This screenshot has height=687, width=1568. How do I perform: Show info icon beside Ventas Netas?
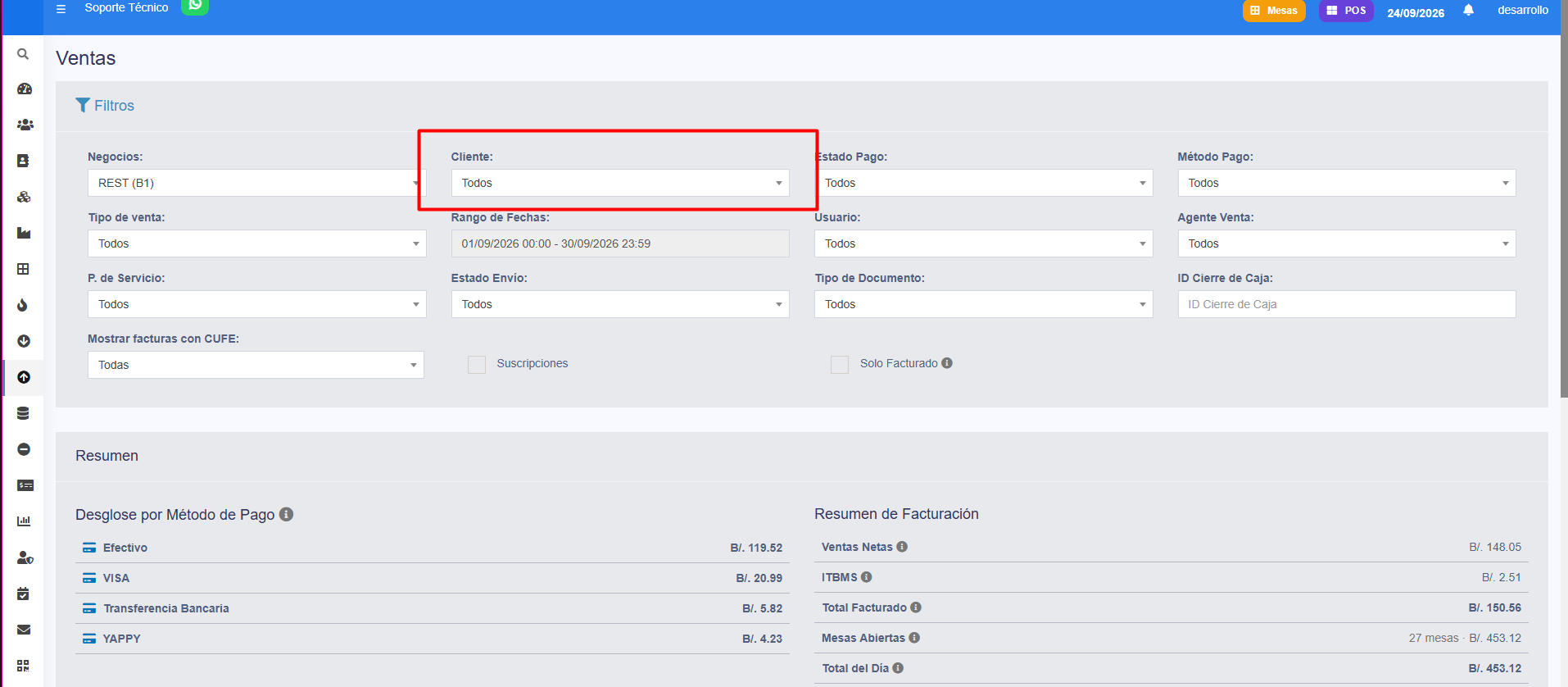click(902, 547)
